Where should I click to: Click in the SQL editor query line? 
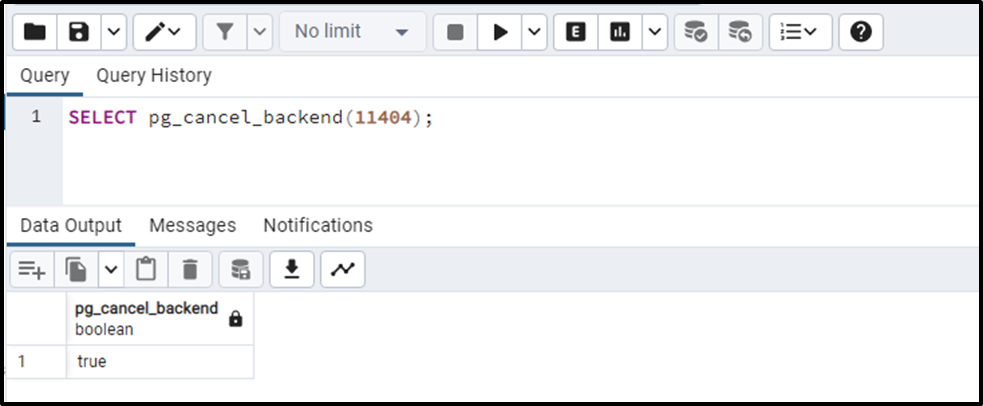coord(251,117)
